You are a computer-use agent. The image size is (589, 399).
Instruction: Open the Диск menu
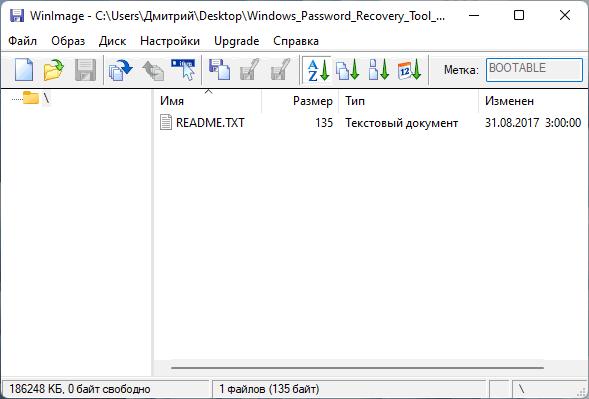(112, 41)
